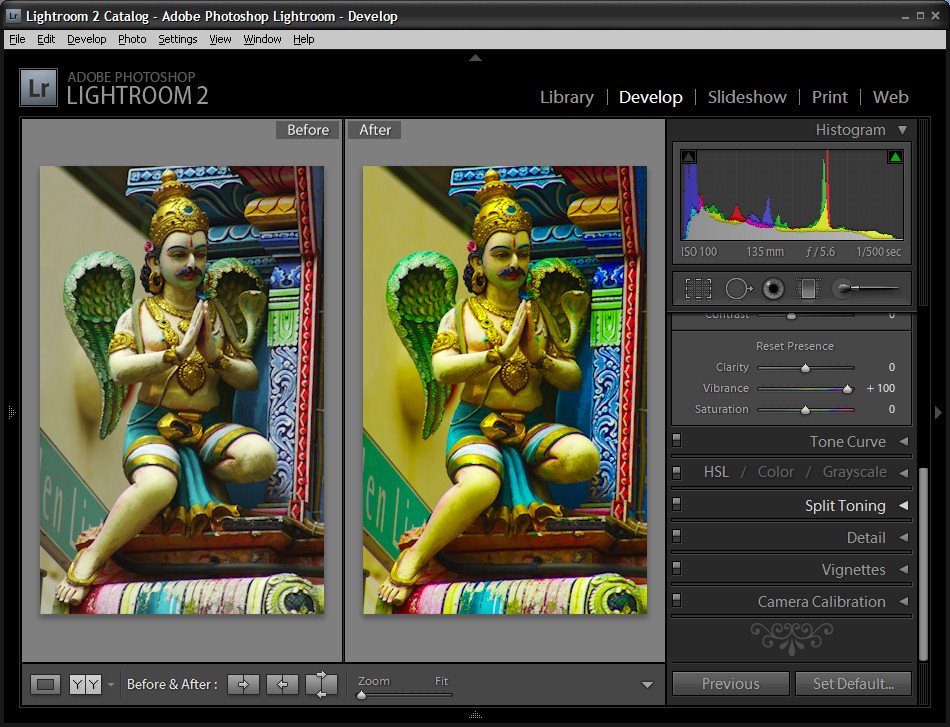This screenshot has width=950, height=727.
Task: Click the Vibrance value +100 field
Action: pos(881,388)
